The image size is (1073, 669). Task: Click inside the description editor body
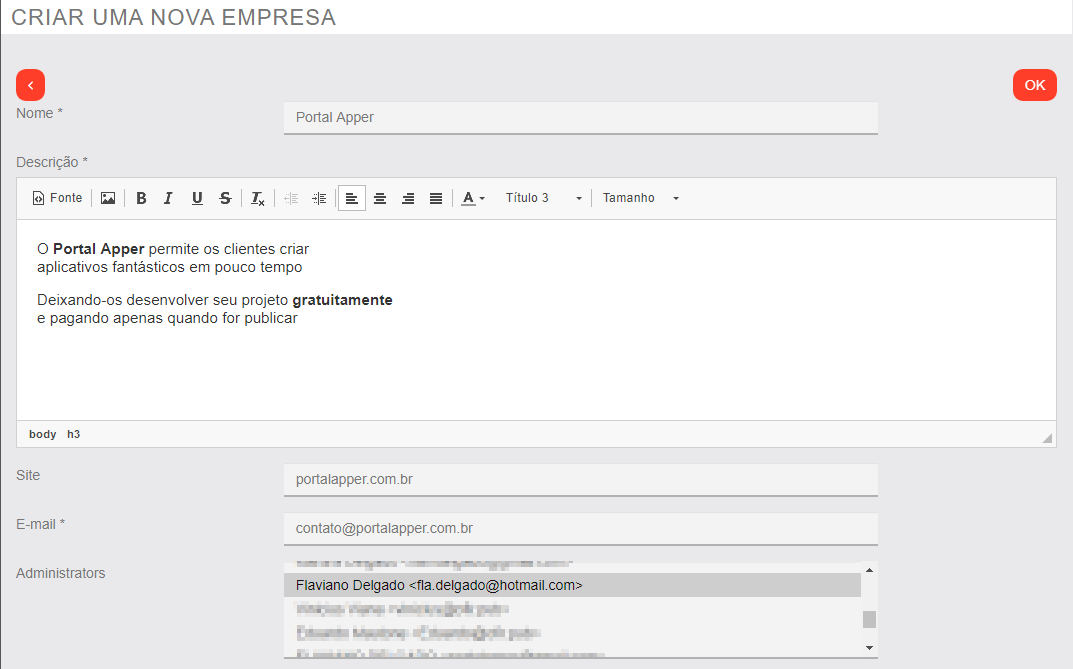point(536,319)
